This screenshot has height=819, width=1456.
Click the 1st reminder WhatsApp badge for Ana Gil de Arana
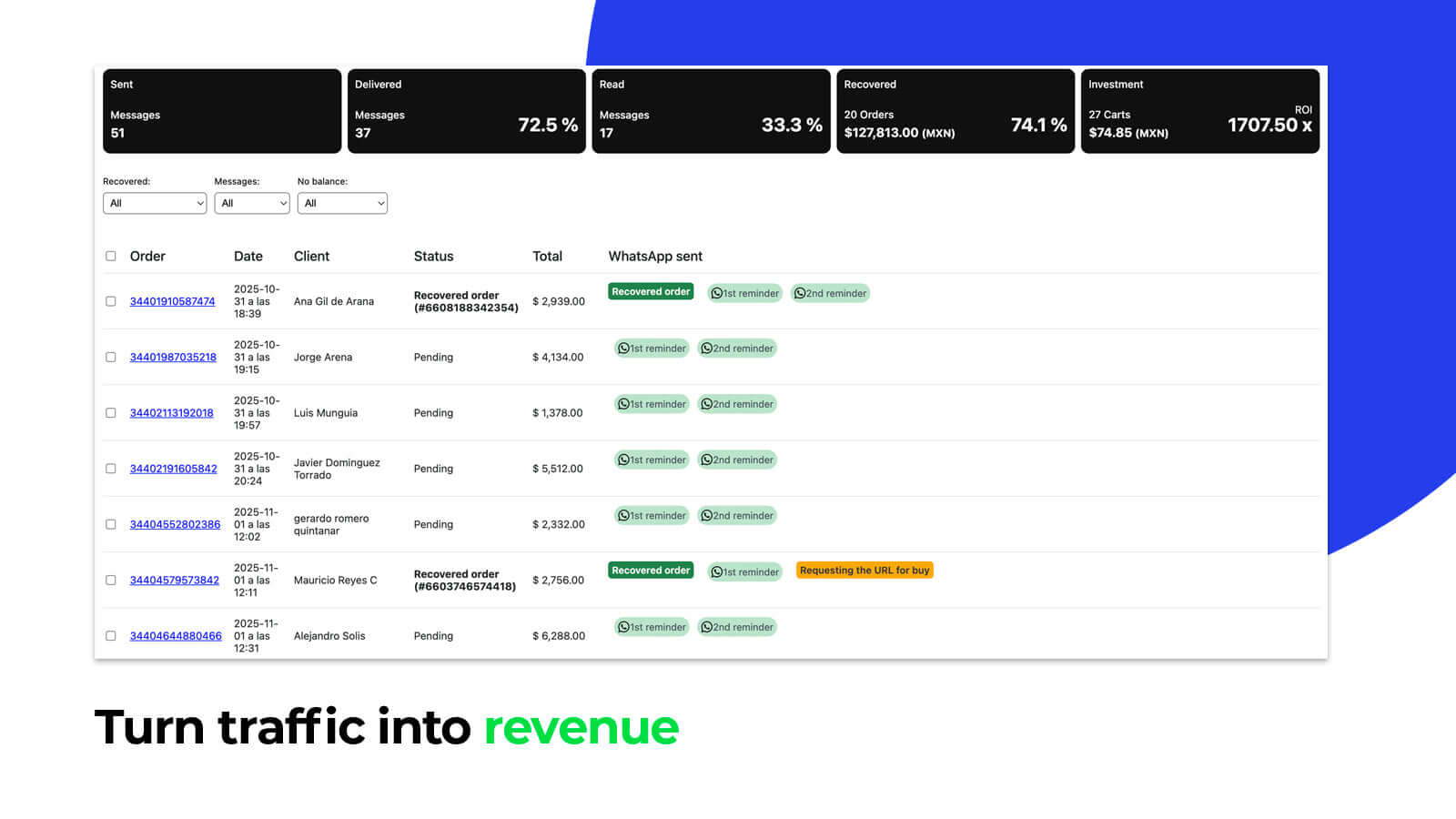click(x=744, y=293)
